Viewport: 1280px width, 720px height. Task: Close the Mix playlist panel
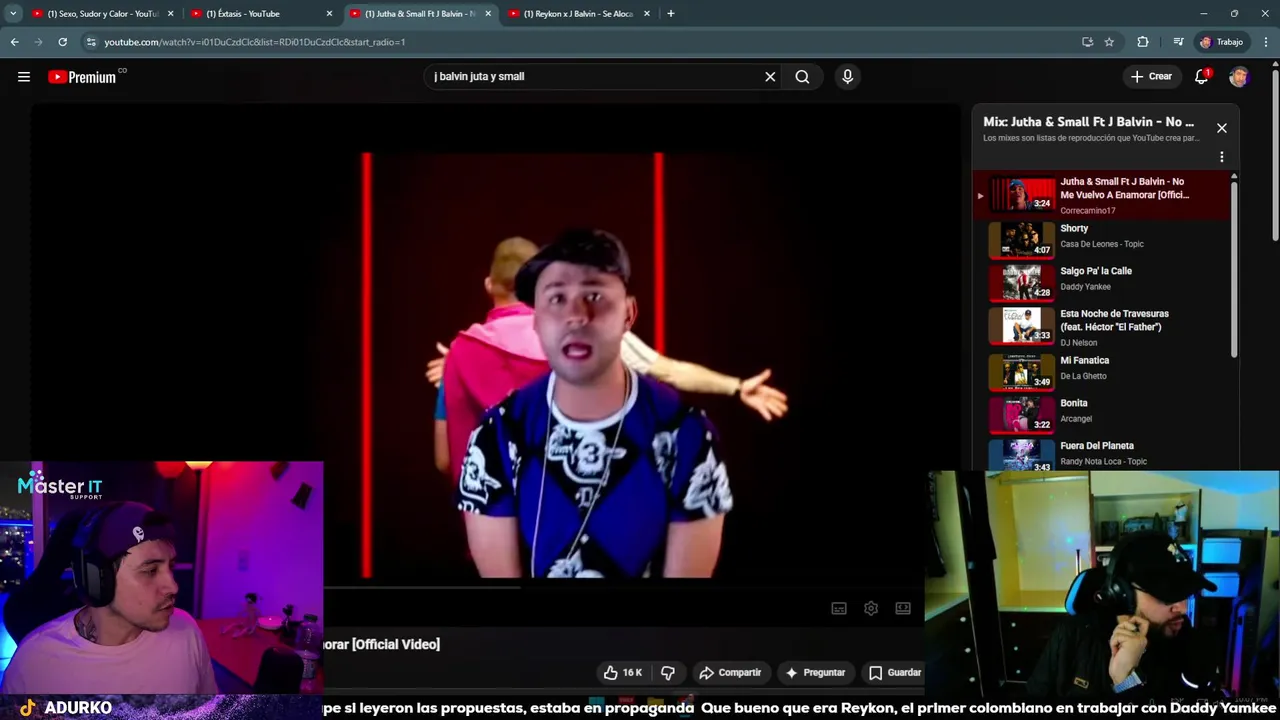[x=1221, y=128]
